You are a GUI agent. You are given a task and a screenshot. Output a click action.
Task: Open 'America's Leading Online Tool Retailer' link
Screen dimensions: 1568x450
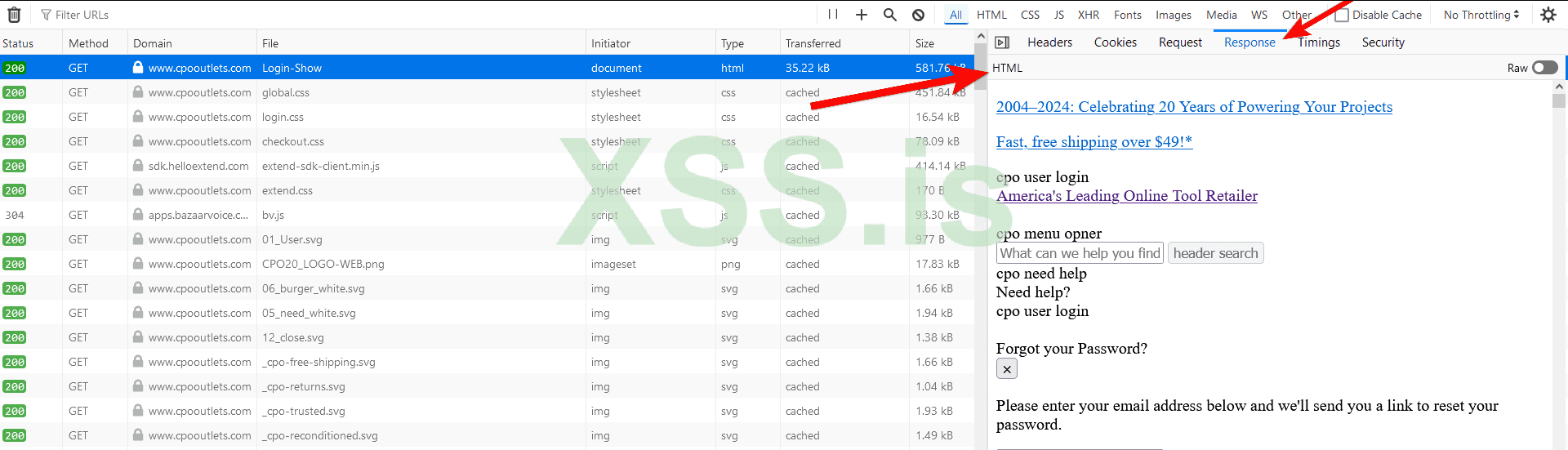click(x=1127, y=196)
